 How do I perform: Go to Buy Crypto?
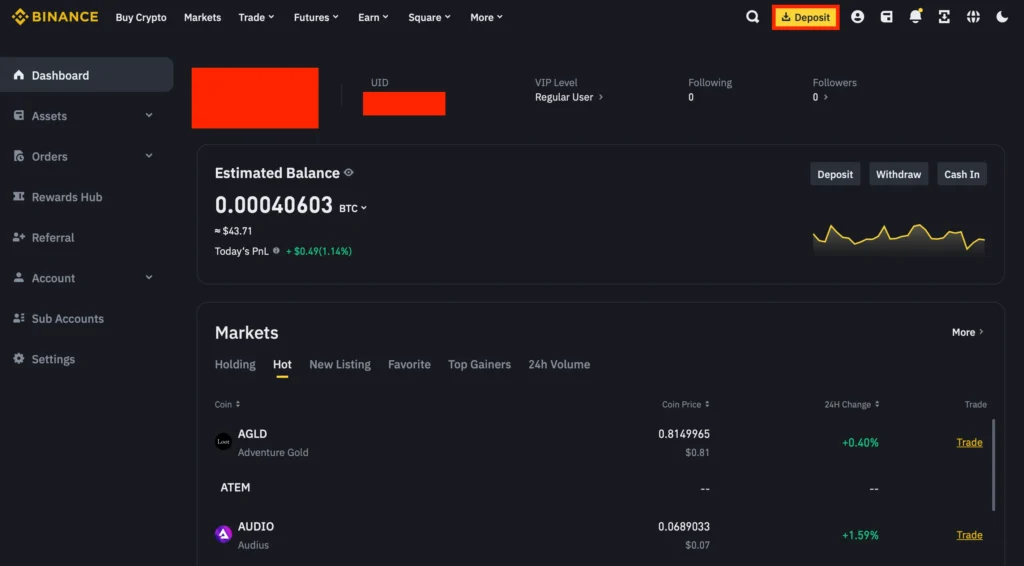pyautogui.click(x=141, y=18)
